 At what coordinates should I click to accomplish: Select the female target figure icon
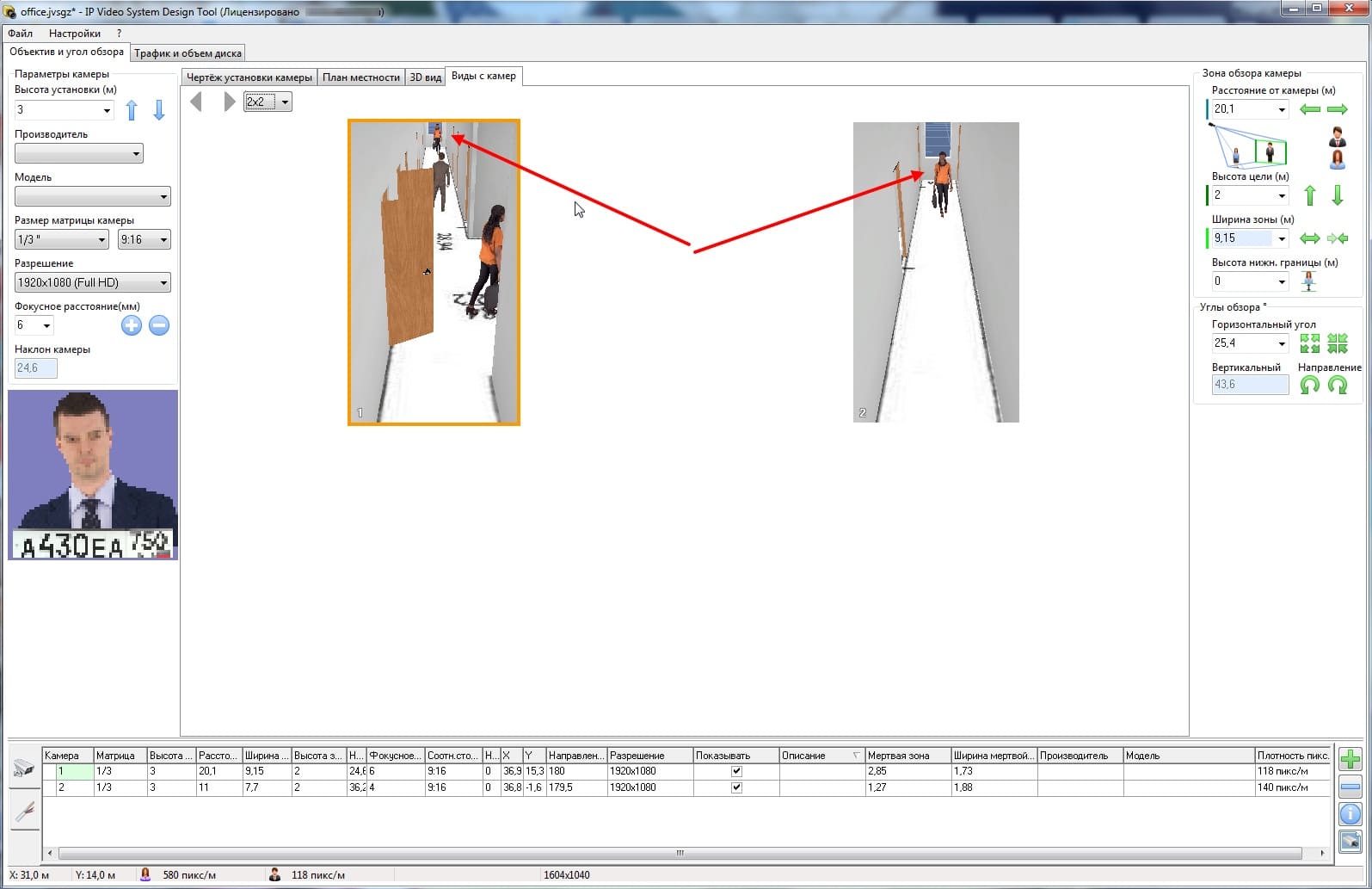pyautogui.click(x=1338, y=159)
